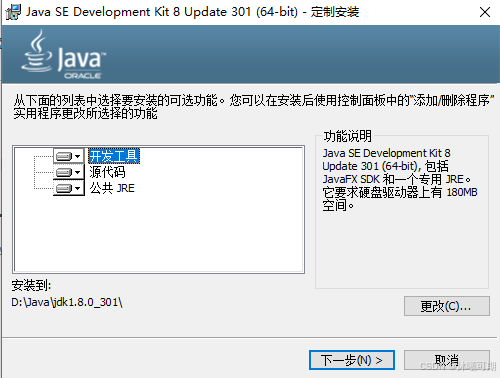Click the 安装到: label
Viewport: 500px width, 378px height.
point(31,285)
